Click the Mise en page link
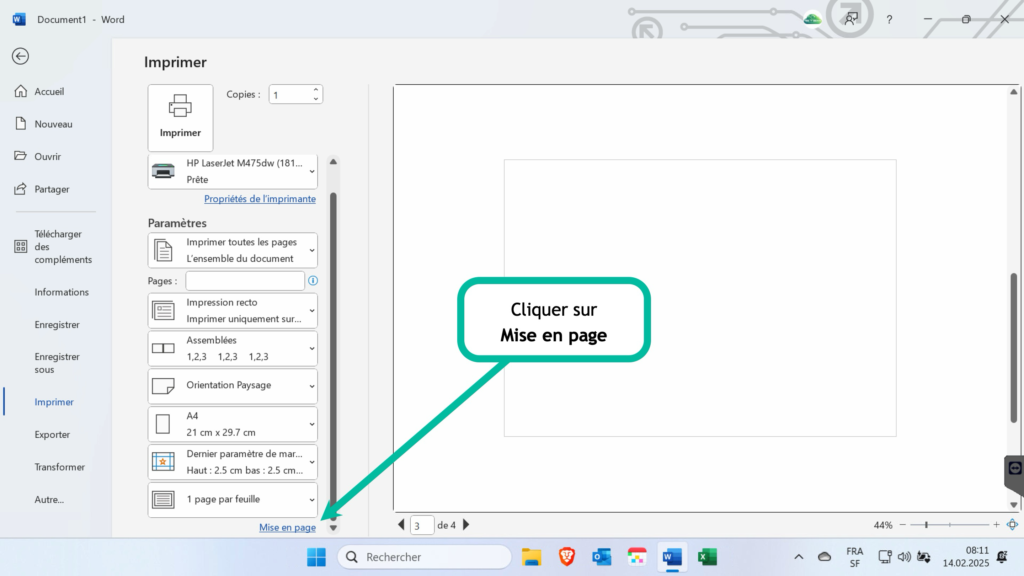 [x=287, y=528]
